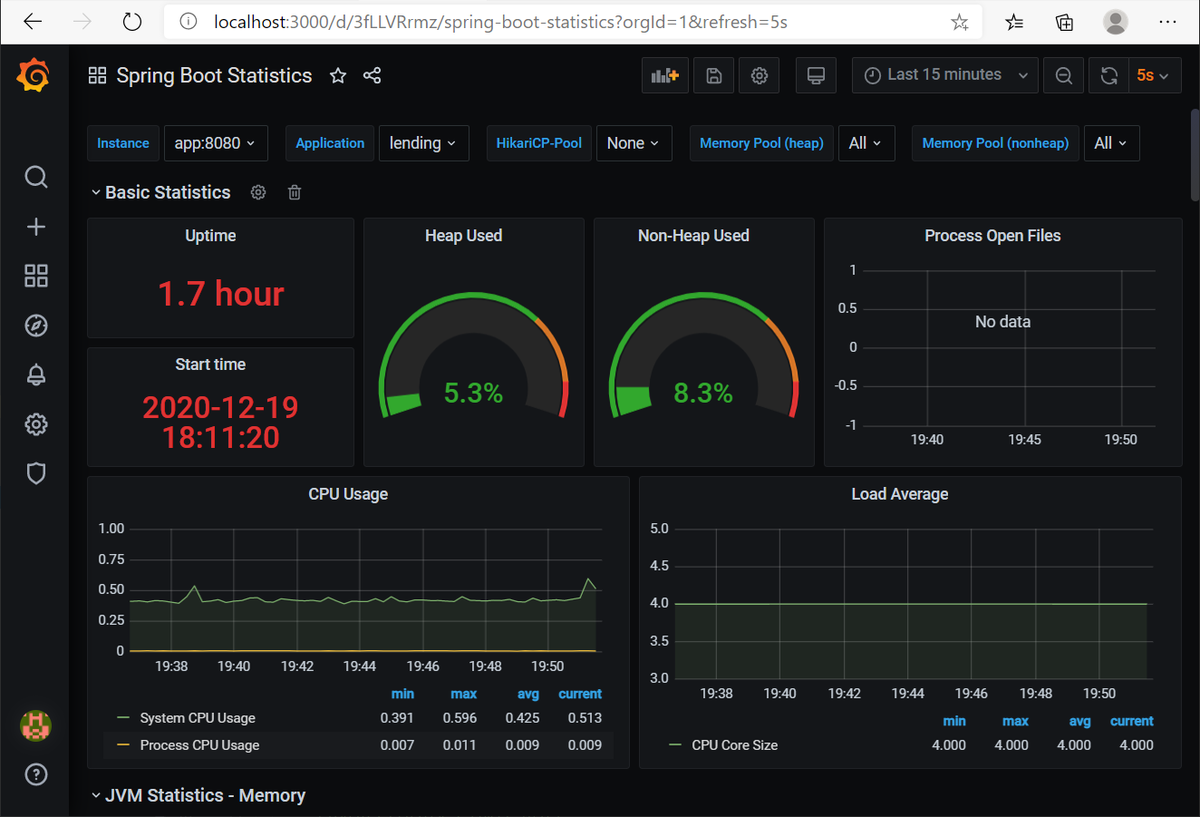Click the Create plus icon in the sidebar
This screenshot has height=817, width=1200.
pyautogui.click(x=36, y=227)
